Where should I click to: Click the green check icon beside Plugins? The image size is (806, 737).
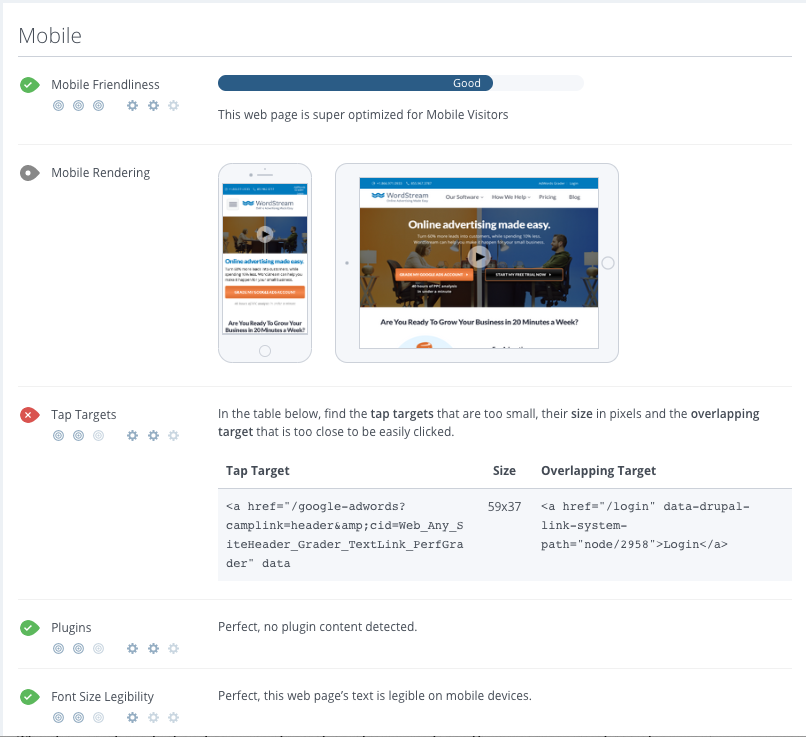[x=29, y=627]
